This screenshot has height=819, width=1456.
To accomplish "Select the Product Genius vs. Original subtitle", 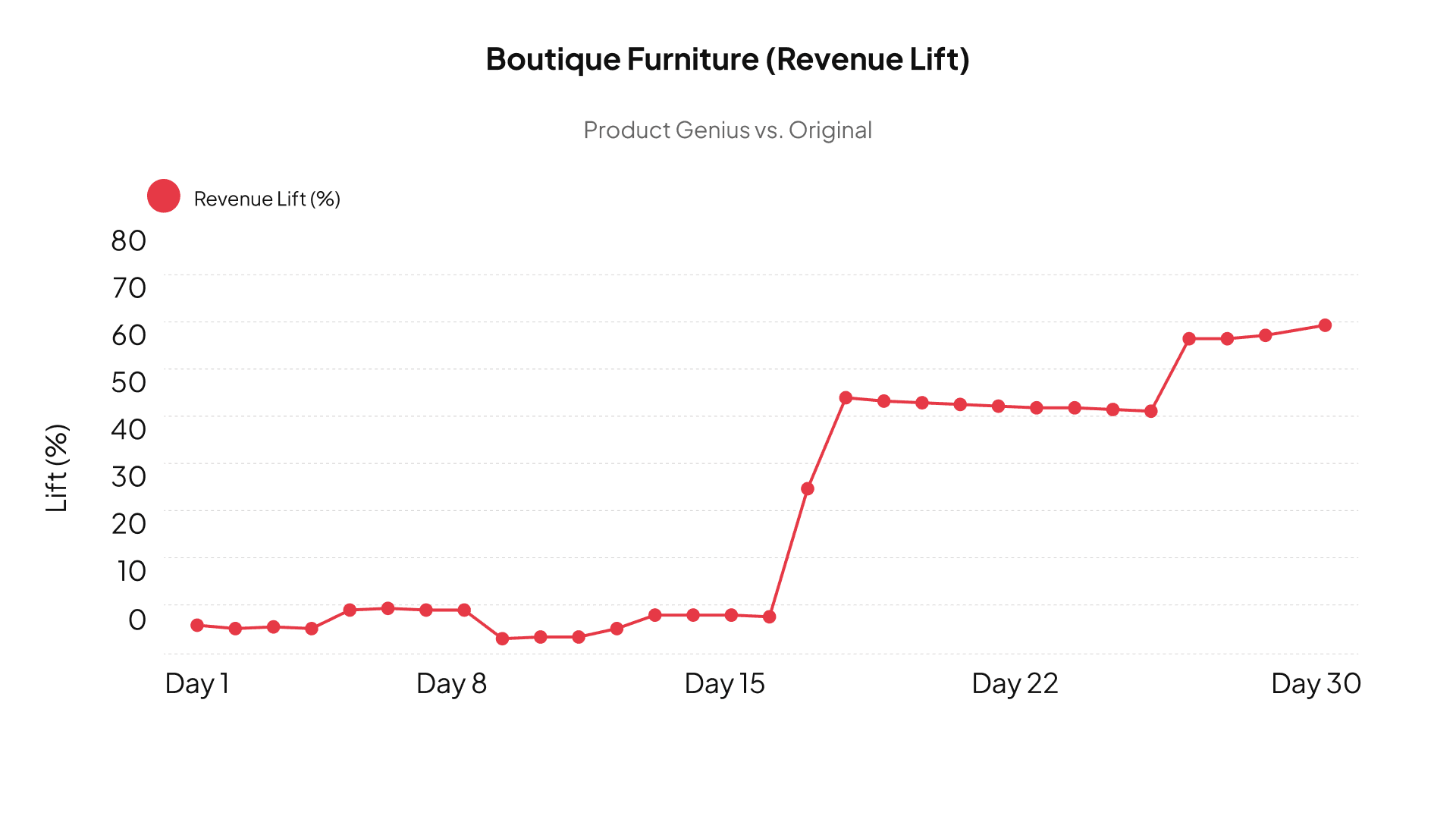I will click(x=727, y=130).
